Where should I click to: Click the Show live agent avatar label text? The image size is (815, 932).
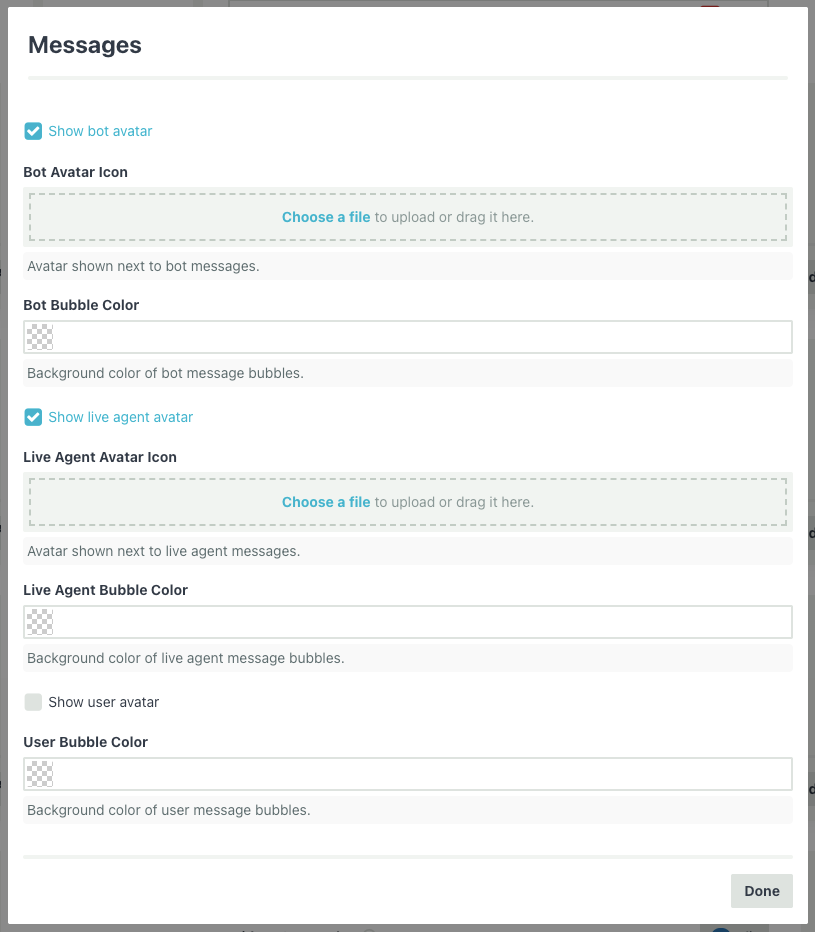tap(118, 417)
